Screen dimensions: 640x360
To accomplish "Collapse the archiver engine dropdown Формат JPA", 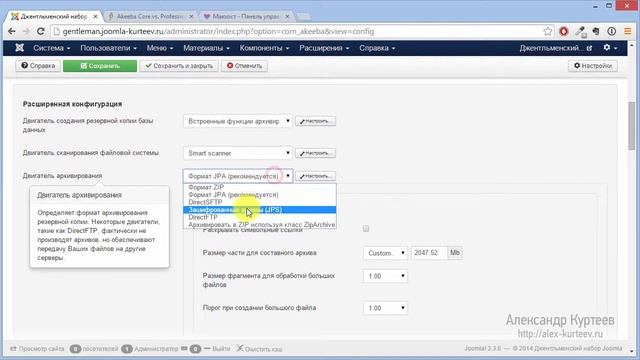I will tap(238, 176).
